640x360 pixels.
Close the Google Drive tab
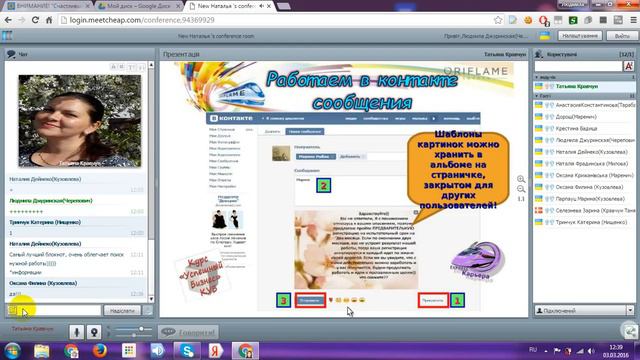pyautogui.click(x=178, y=6)
